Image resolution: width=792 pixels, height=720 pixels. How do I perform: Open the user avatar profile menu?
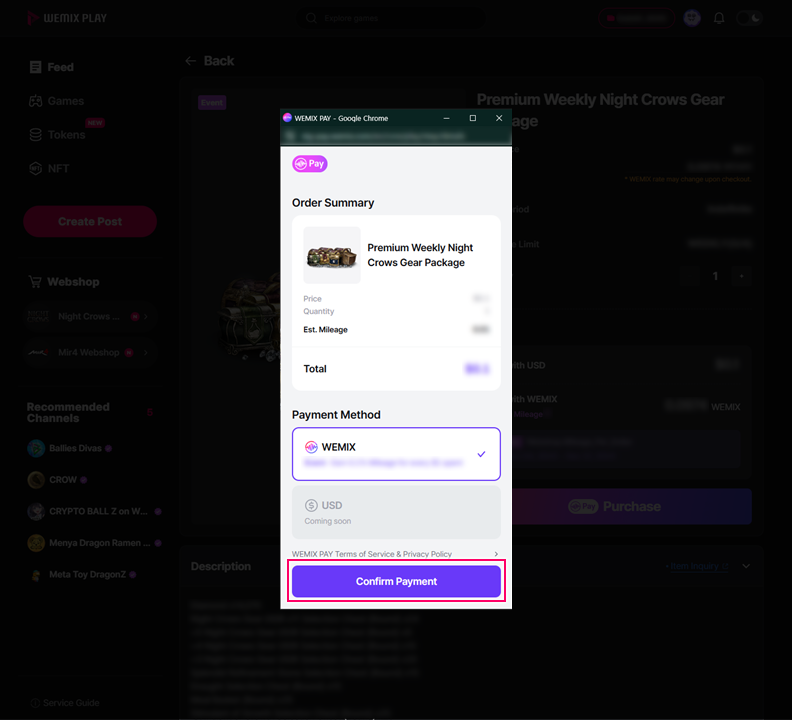pos(692,18)
